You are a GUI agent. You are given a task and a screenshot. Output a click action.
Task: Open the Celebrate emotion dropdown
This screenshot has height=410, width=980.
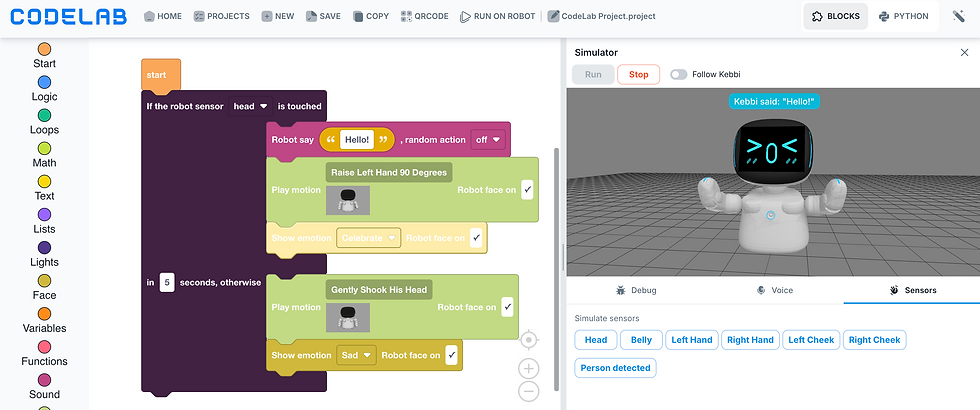click(369, 238)
